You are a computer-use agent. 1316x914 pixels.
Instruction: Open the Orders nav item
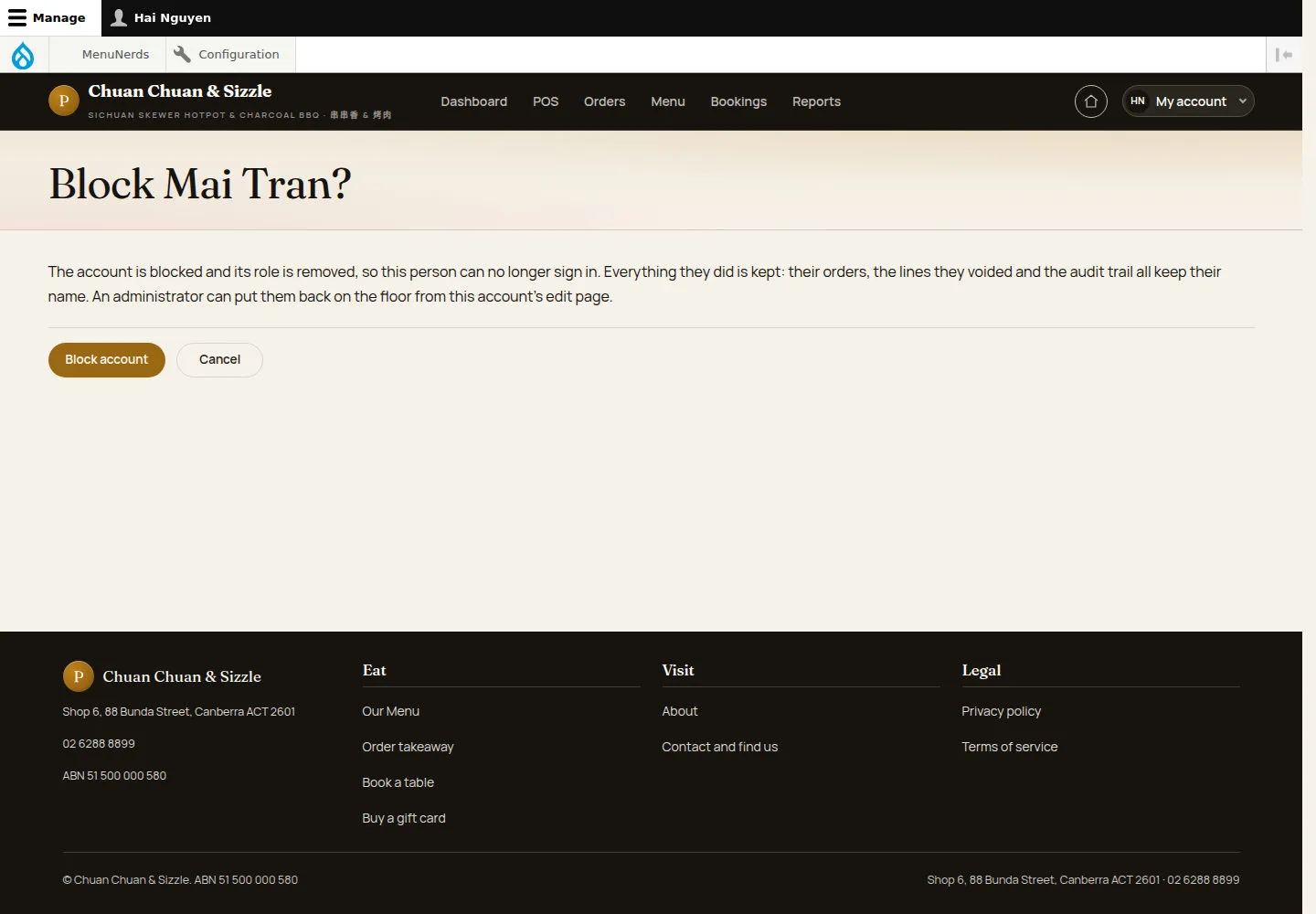(604, 101)
